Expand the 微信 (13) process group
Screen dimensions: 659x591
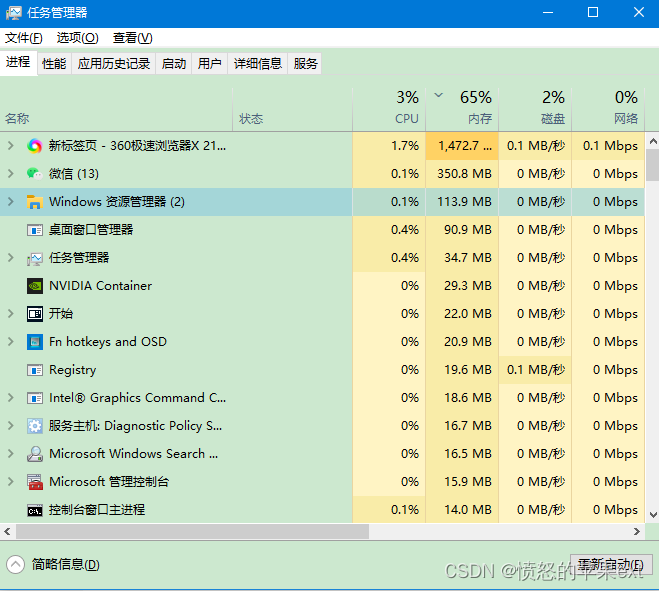coord(11,174)
